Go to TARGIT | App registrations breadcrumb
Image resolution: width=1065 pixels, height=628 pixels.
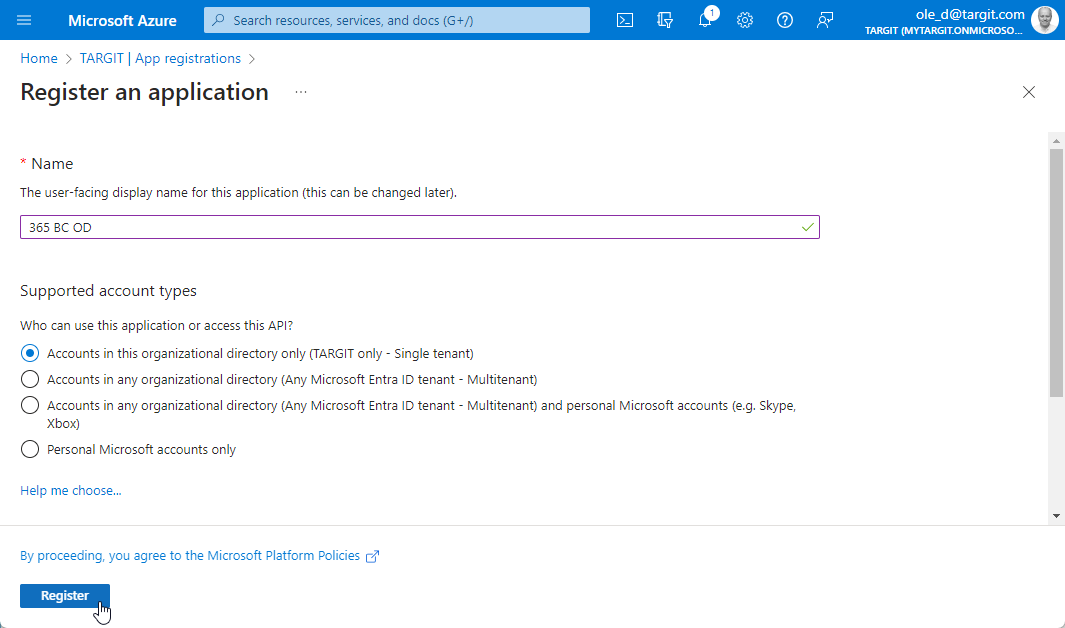pos(160,58)
